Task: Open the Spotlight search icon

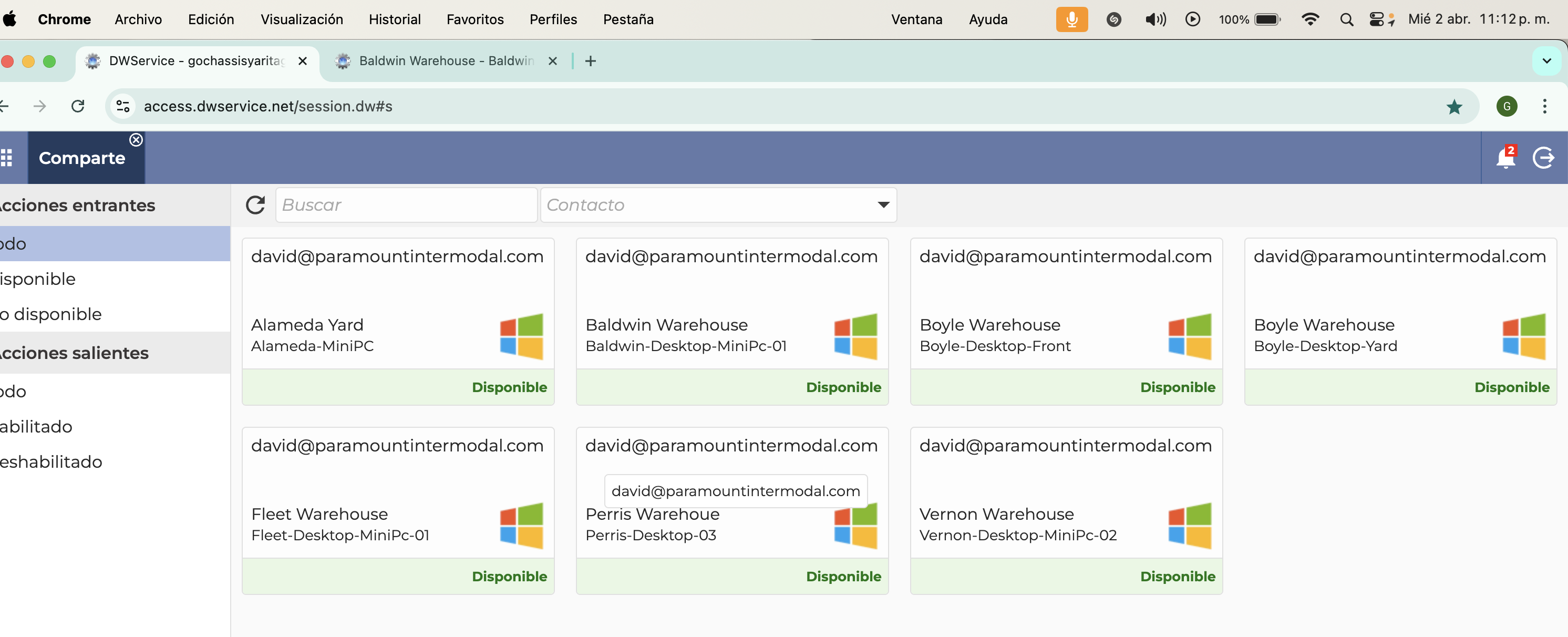Action: click(1346, 19)
